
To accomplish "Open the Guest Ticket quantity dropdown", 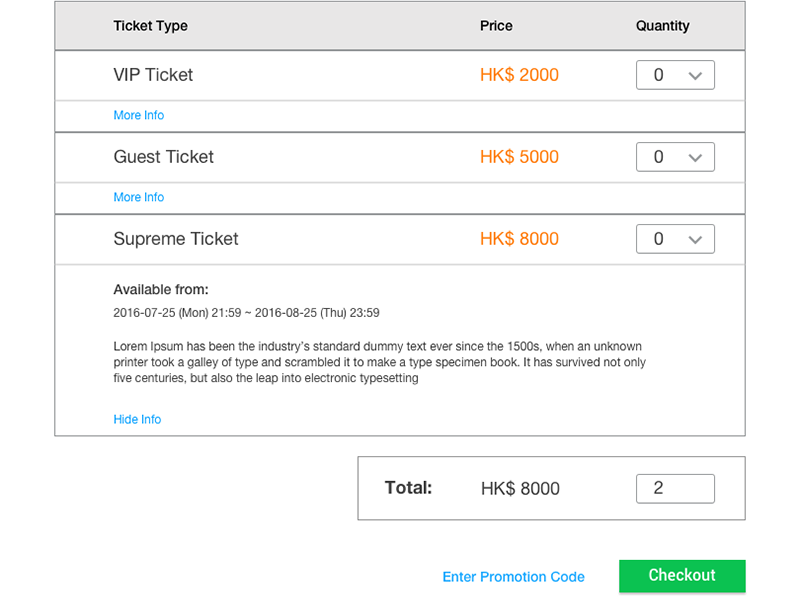I will point(675,156).
